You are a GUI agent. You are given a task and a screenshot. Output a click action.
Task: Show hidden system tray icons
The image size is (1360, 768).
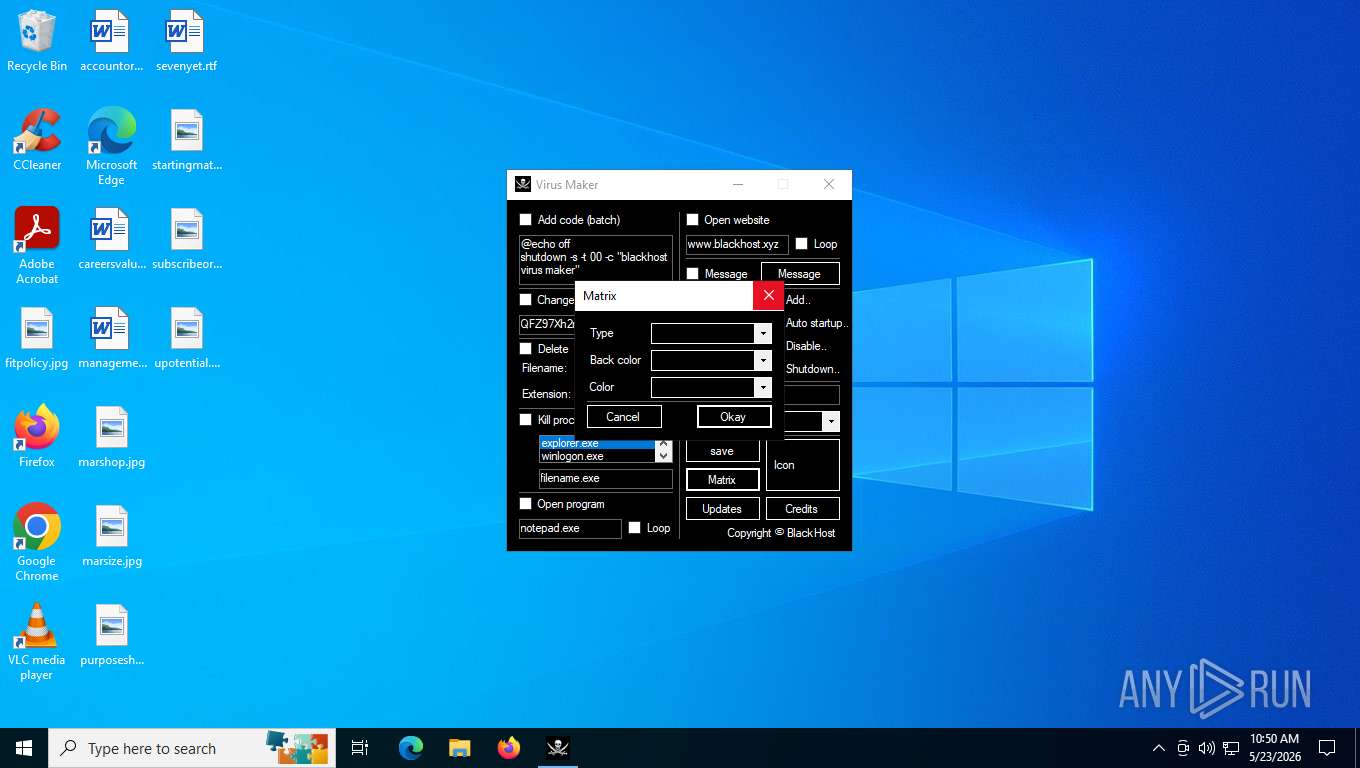(1159, 748)
